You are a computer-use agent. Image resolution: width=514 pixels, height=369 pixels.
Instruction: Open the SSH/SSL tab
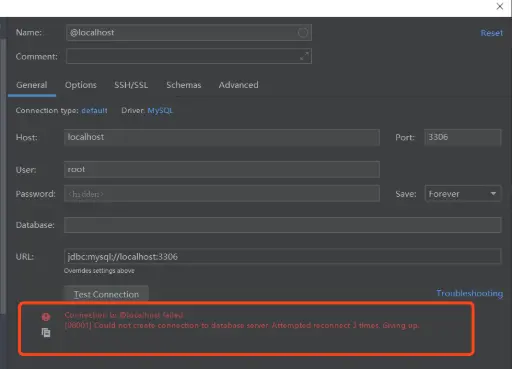[131, 85]
